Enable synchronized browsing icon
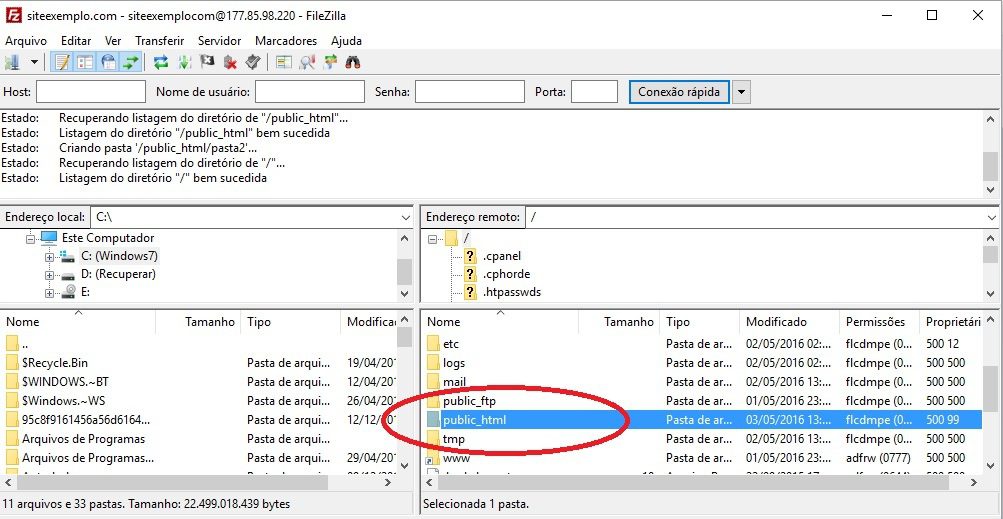1003x519 pixels. click(329, 62)
